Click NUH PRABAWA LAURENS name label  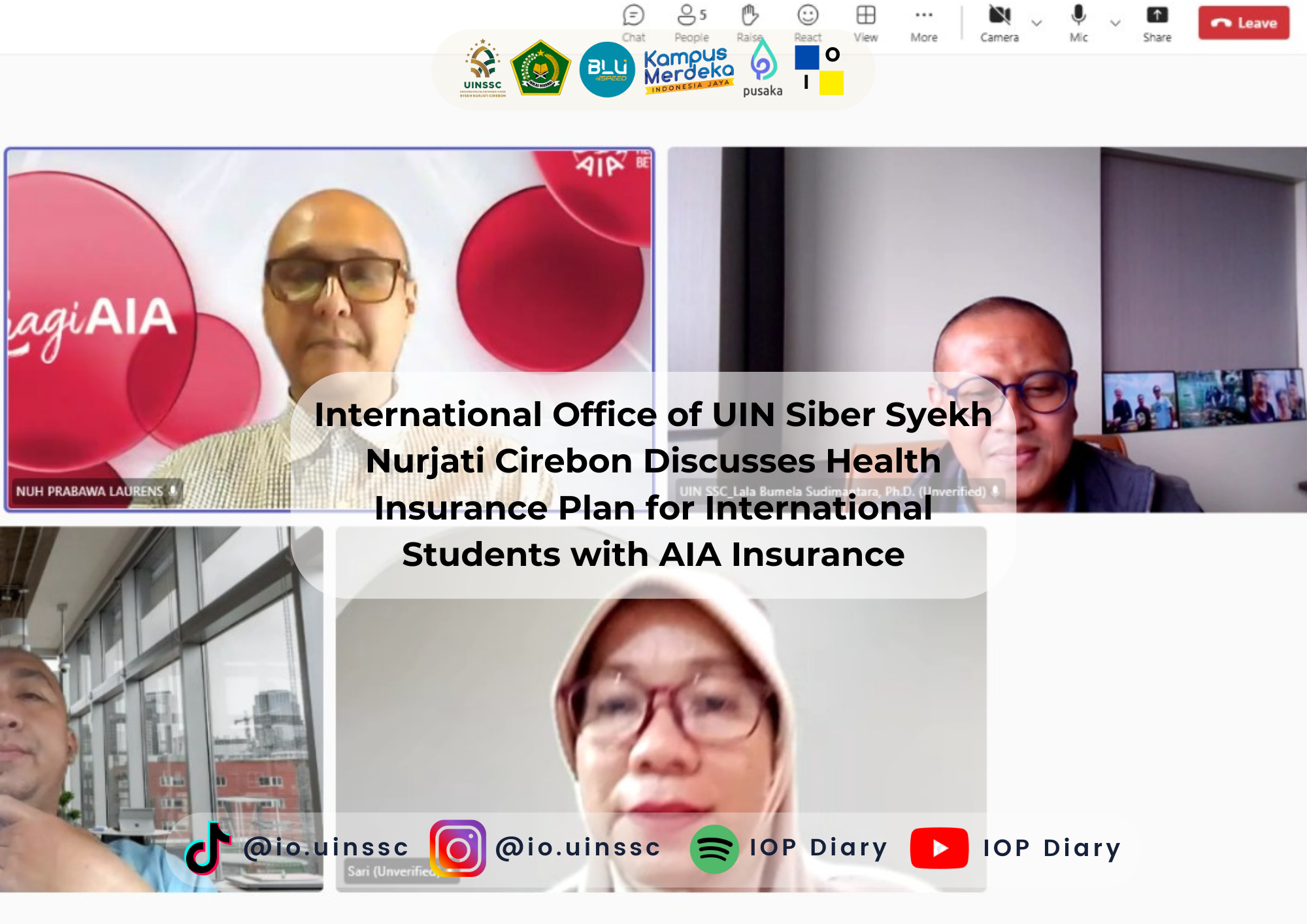pyautogui.click(x=97, y=491)
